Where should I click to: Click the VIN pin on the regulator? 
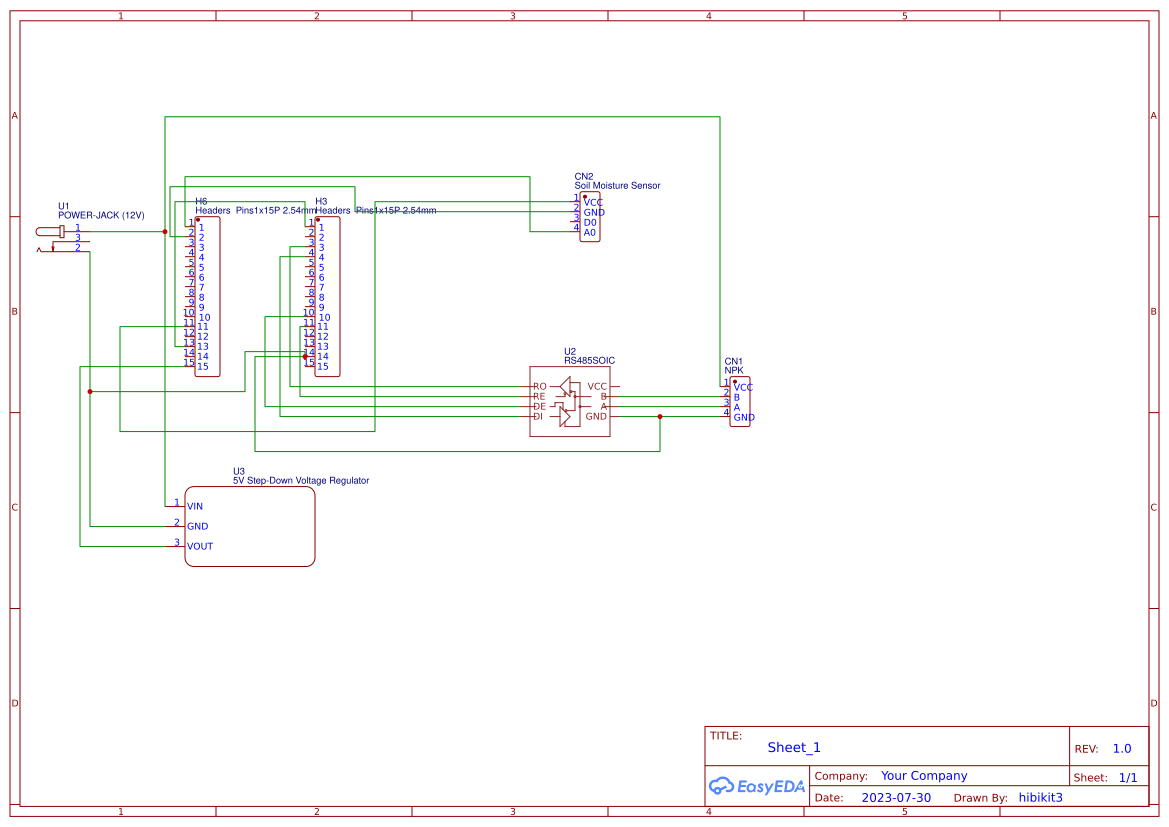(194, 506)
